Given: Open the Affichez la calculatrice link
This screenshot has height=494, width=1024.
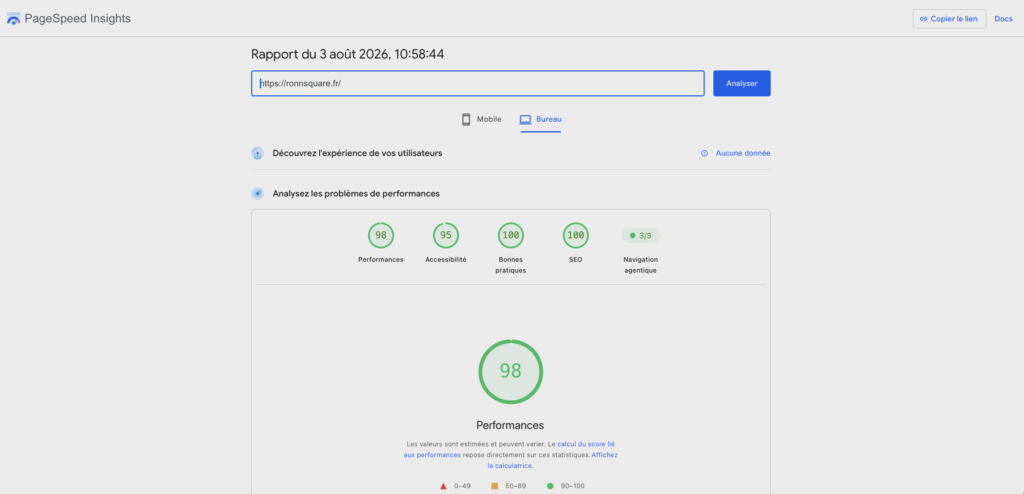Looking at the screenshot, I should point(552,460).
